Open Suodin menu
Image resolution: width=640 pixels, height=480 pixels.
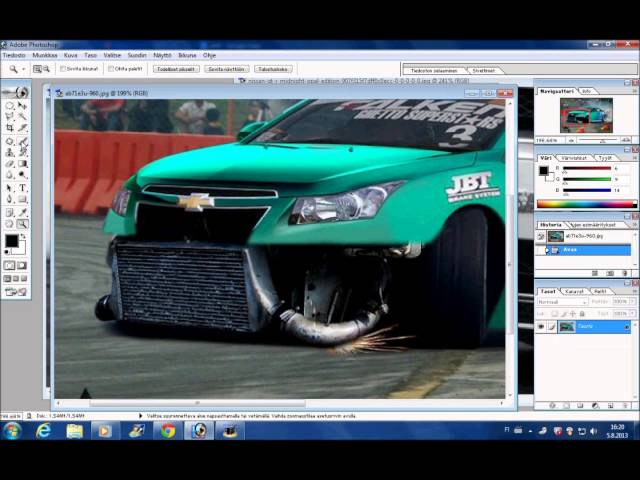[137, 55]
